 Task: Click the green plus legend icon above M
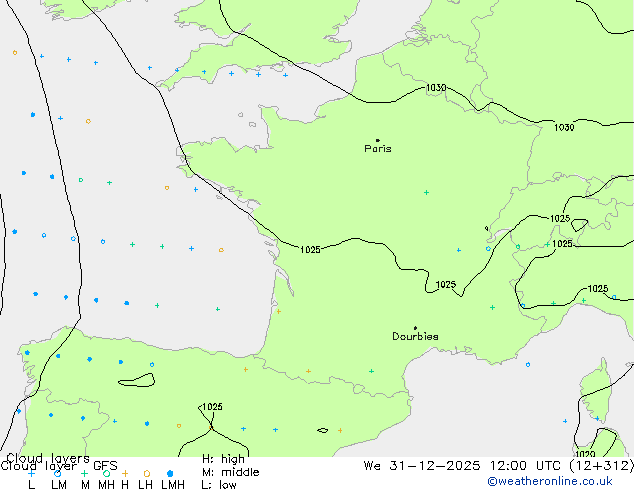pyautogui.click(x=84, y=473)
